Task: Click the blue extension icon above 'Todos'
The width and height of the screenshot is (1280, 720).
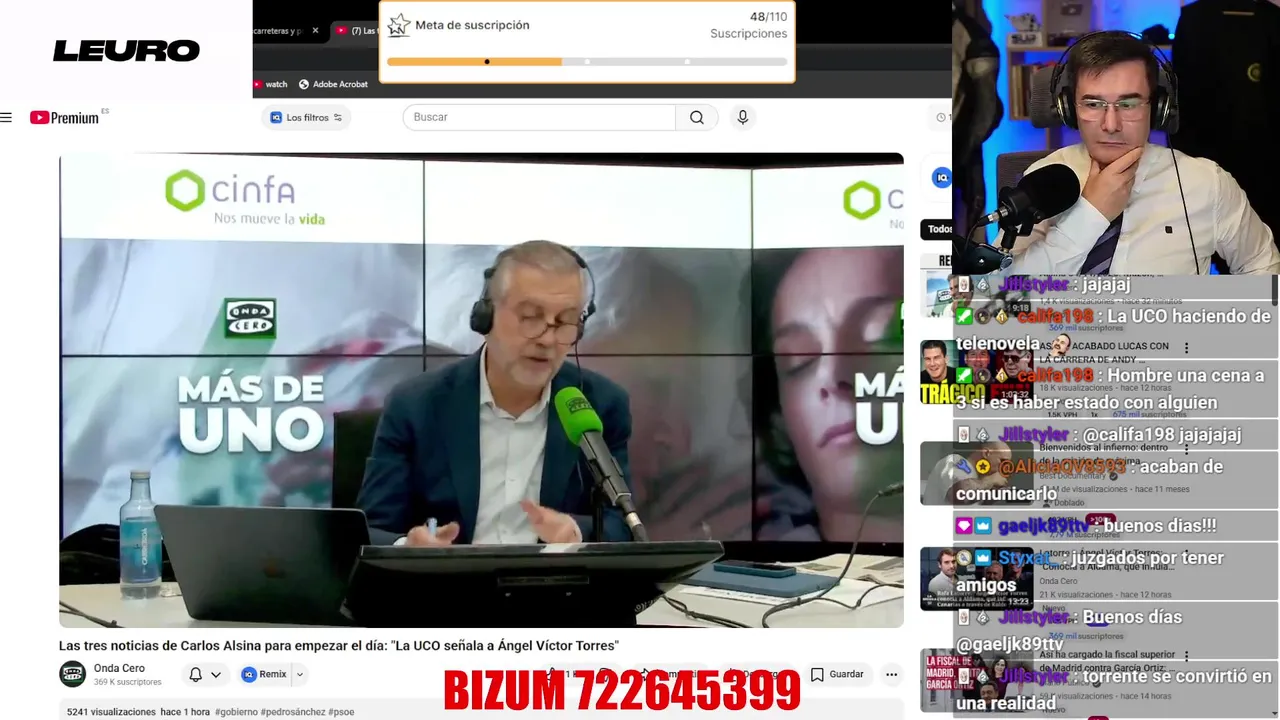Action: (x=941, y=178)
